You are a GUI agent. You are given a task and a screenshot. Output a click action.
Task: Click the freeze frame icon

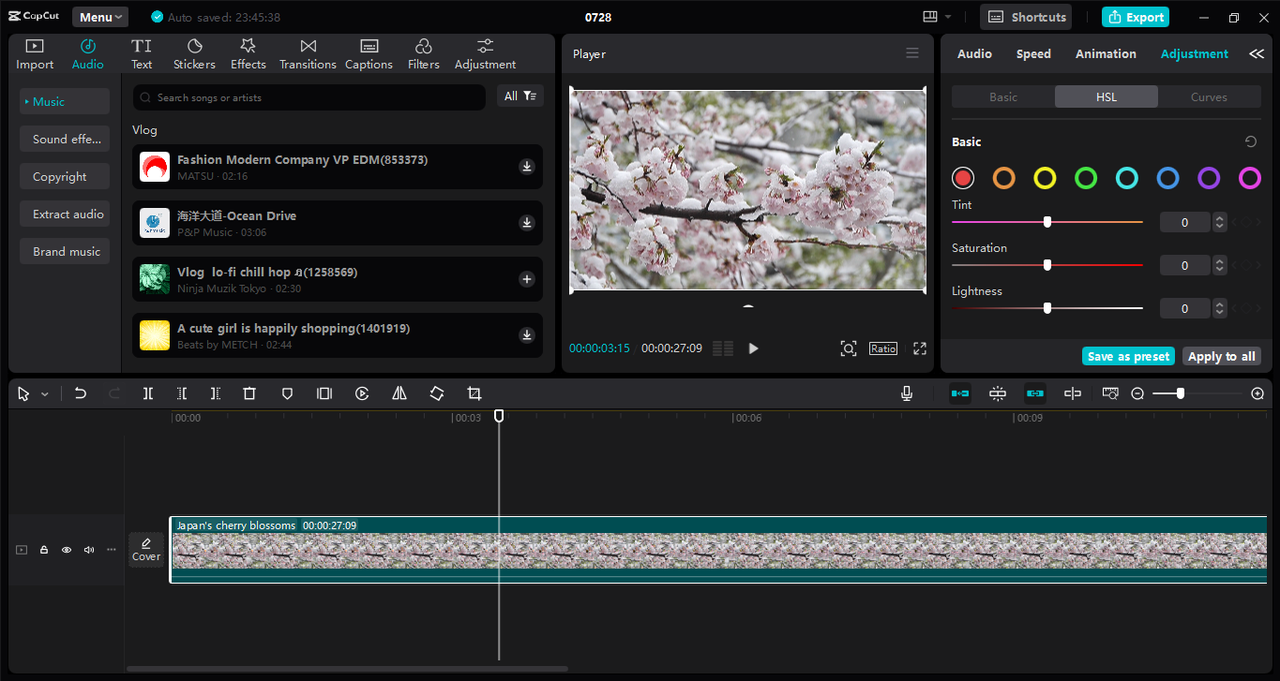(x=324, y=394)
